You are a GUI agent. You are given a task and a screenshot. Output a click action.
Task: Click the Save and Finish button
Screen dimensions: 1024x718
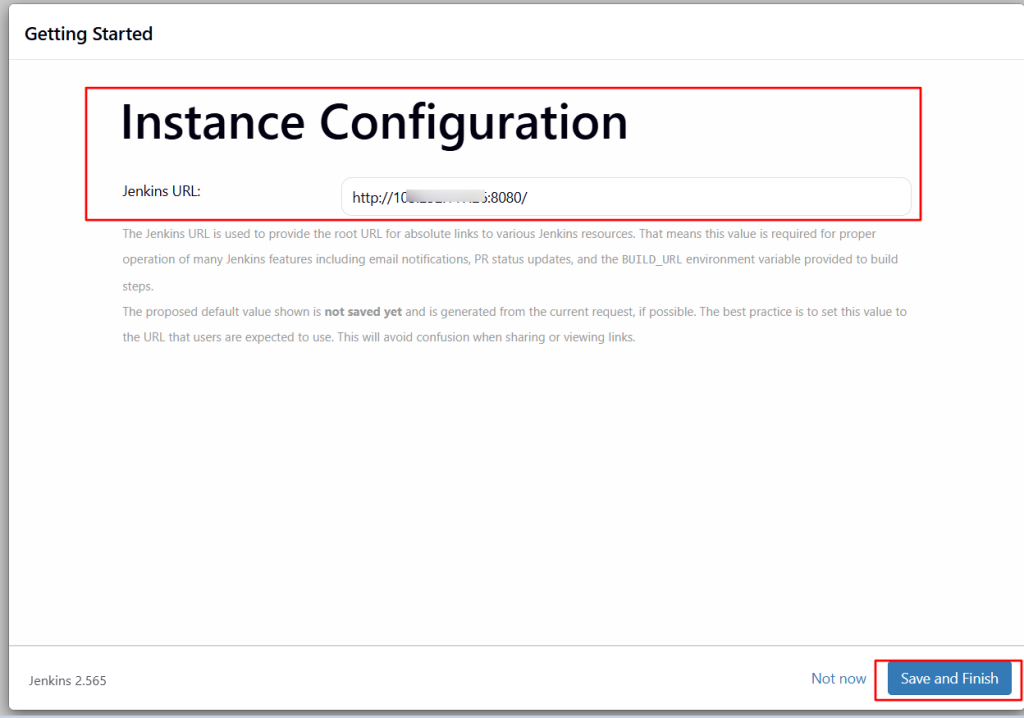point(949,678)
